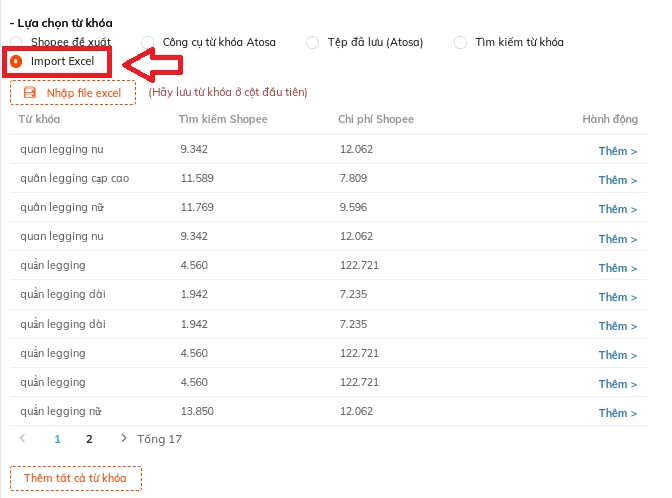
Task: Select page 1 in pagination
Action: tap(58, 439)
